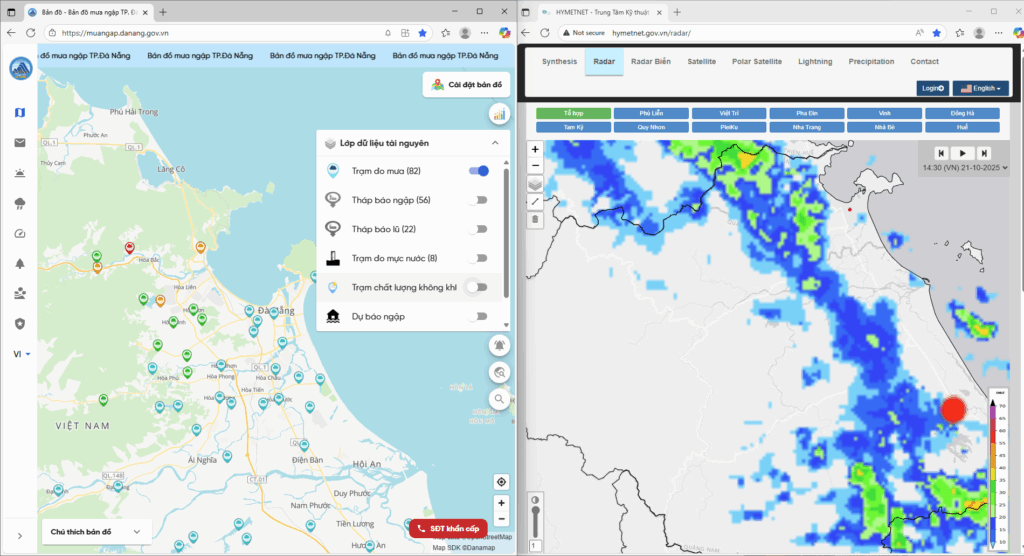Click the SĐT khẩn cấp emergency button

[x=448, y=529]
